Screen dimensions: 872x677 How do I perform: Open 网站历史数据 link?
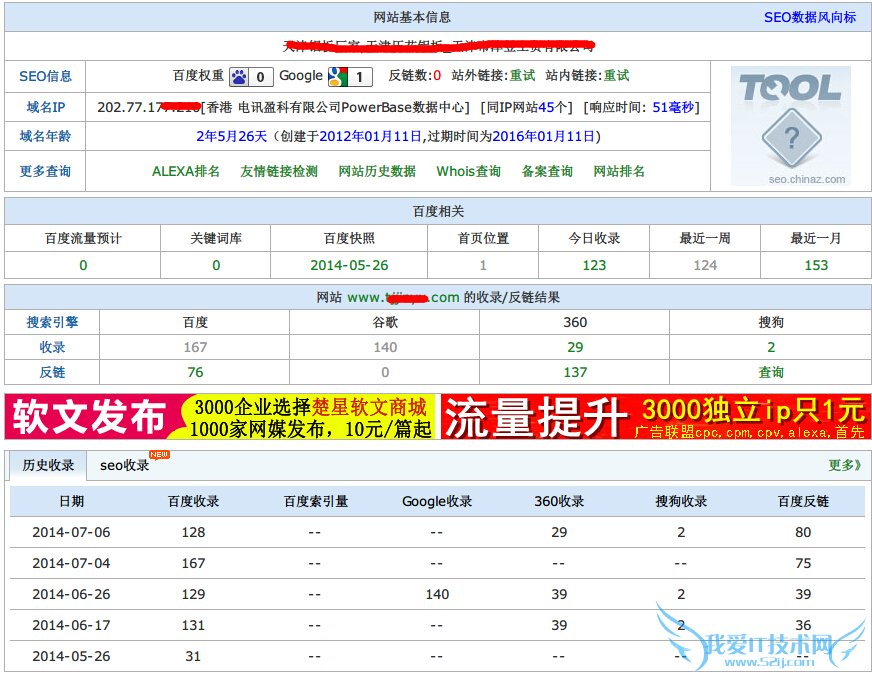[x=377, y=171]
